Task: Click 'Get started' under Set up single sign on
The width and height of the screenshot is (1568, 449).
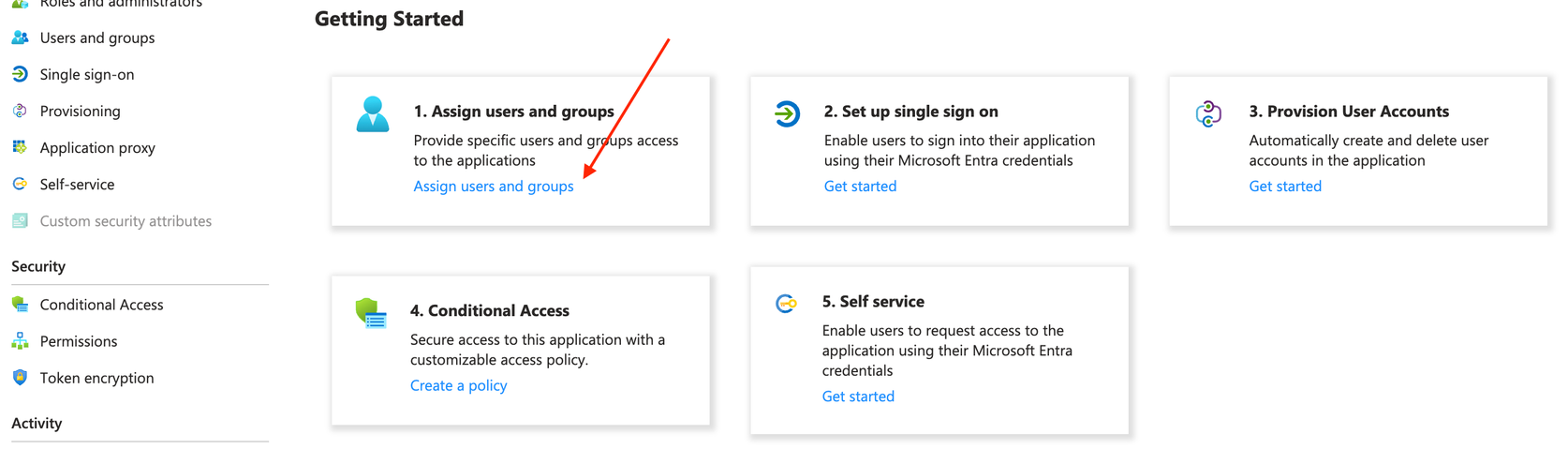Action: click(860, 187)
